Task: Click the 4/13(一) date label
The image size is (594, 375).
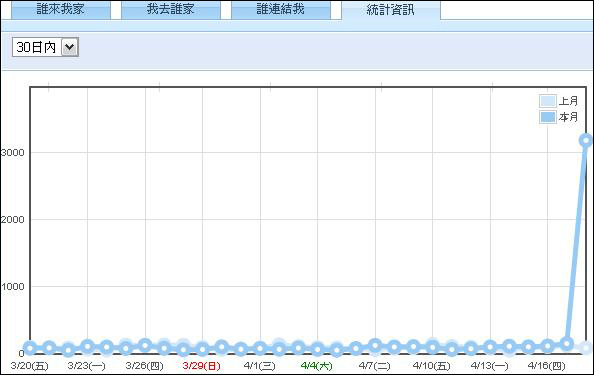Action: [489, 366]
